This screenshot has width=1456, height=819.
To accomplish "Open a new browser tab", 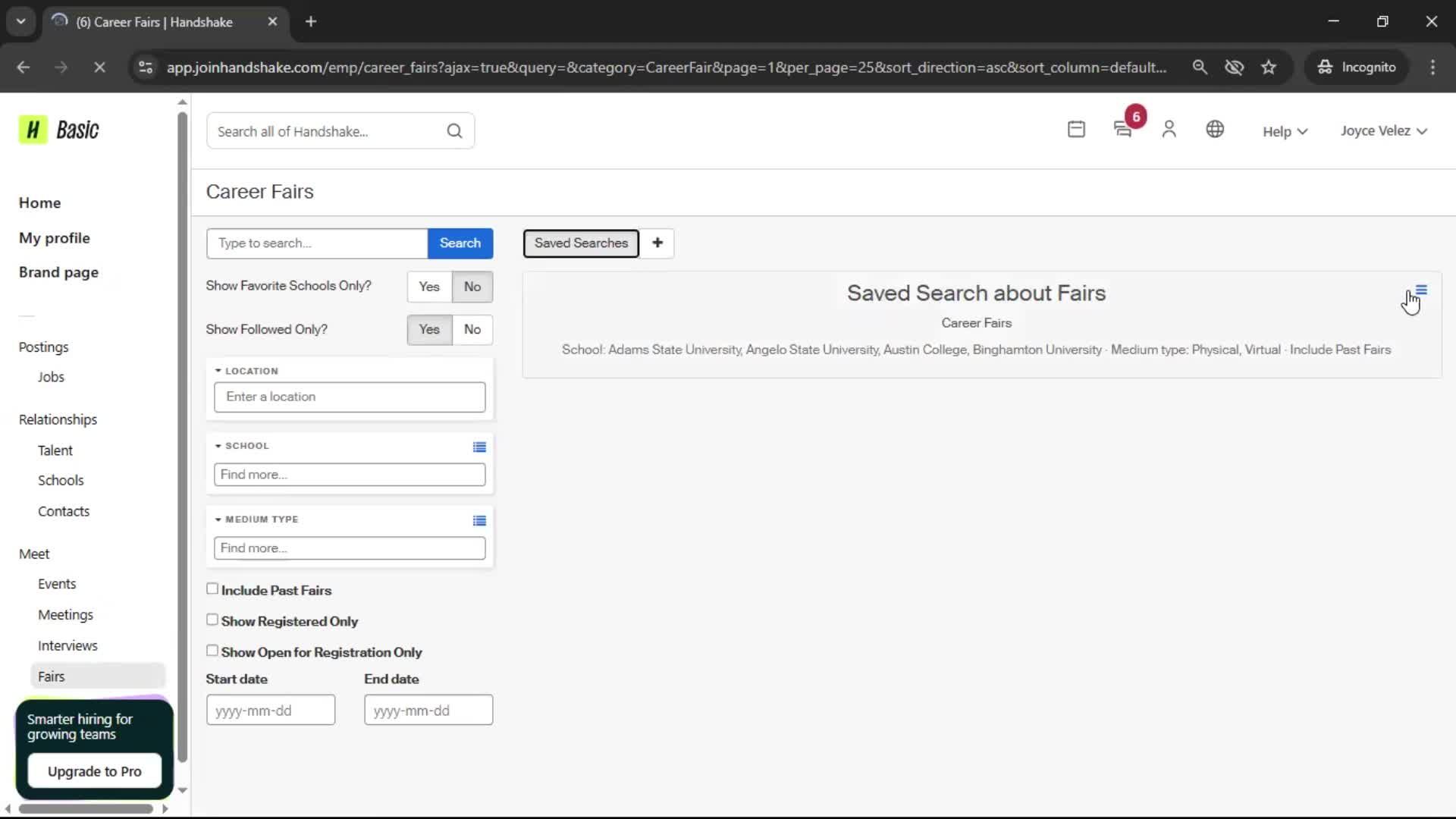I will pyautogui.click(x=311, y=22).
